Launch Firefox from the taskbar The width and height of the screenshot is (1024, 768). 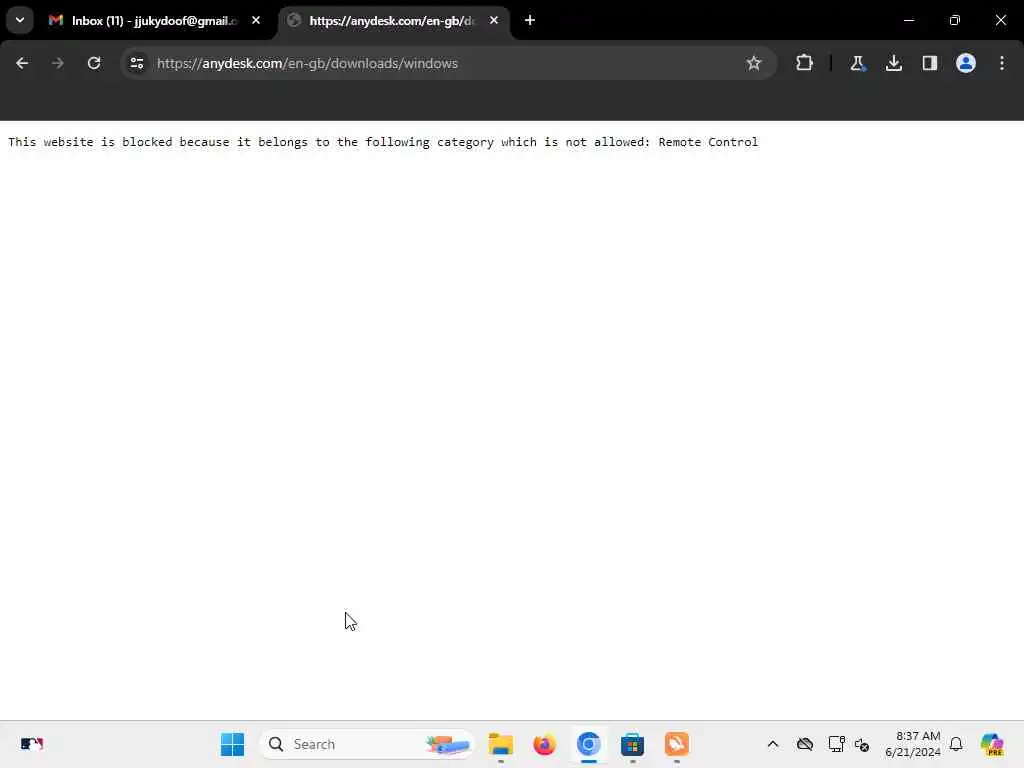pyautogui.click(x=544, y=744)
